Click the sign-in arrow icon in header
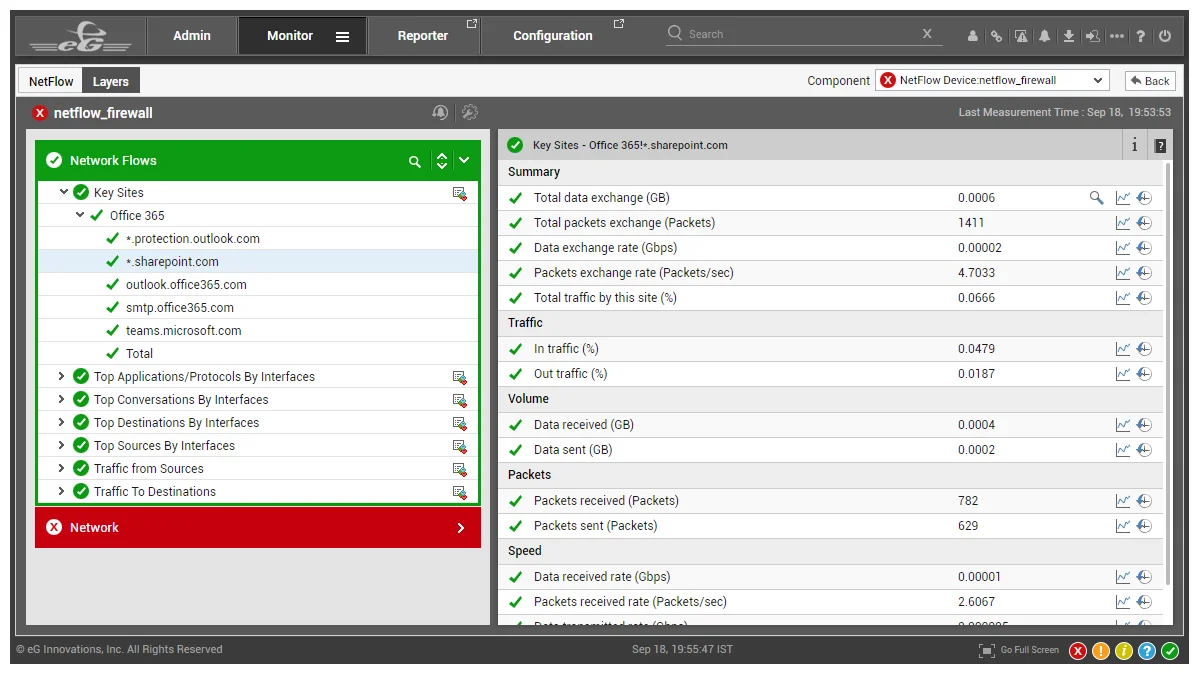 (1092, 36)
